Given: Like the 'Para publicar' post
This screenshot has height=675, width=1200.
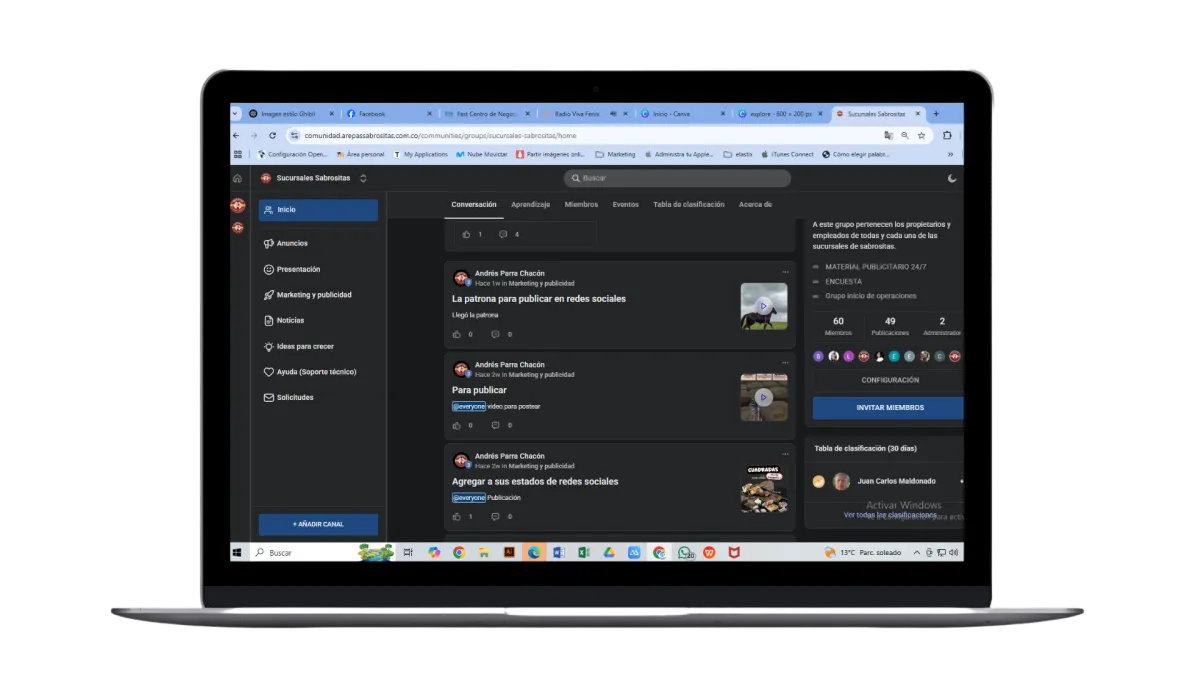Looking at the screenshot, I should 457,425.
